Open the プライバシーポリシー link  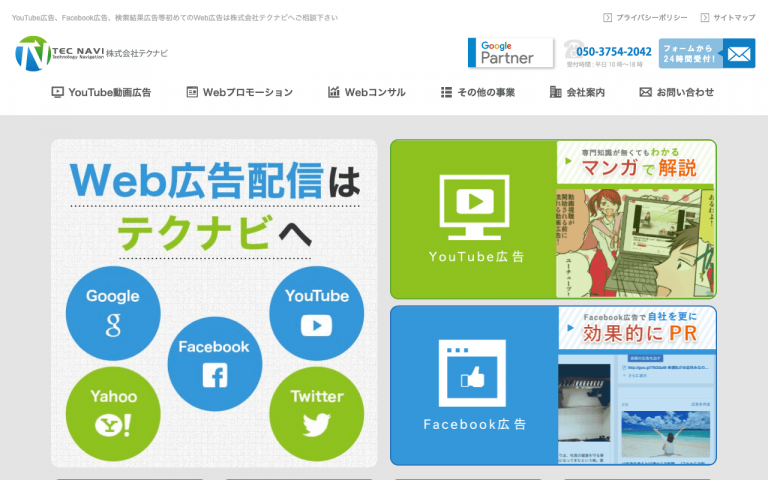pos(651,18)
